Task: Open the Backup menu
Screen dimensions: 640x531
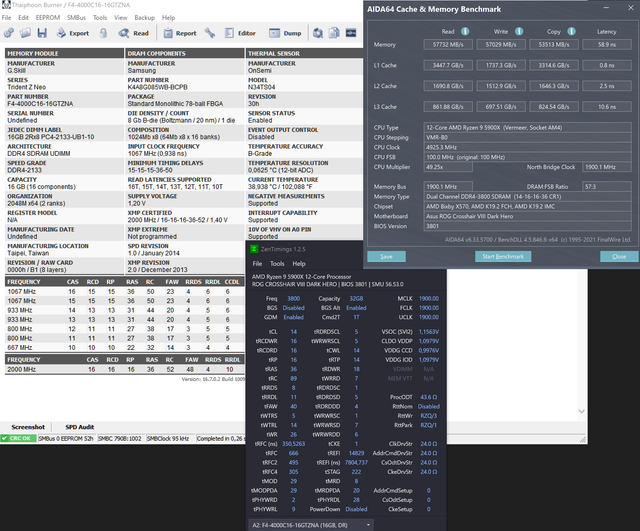Action: pyautogui.click(x=144, y=18)
